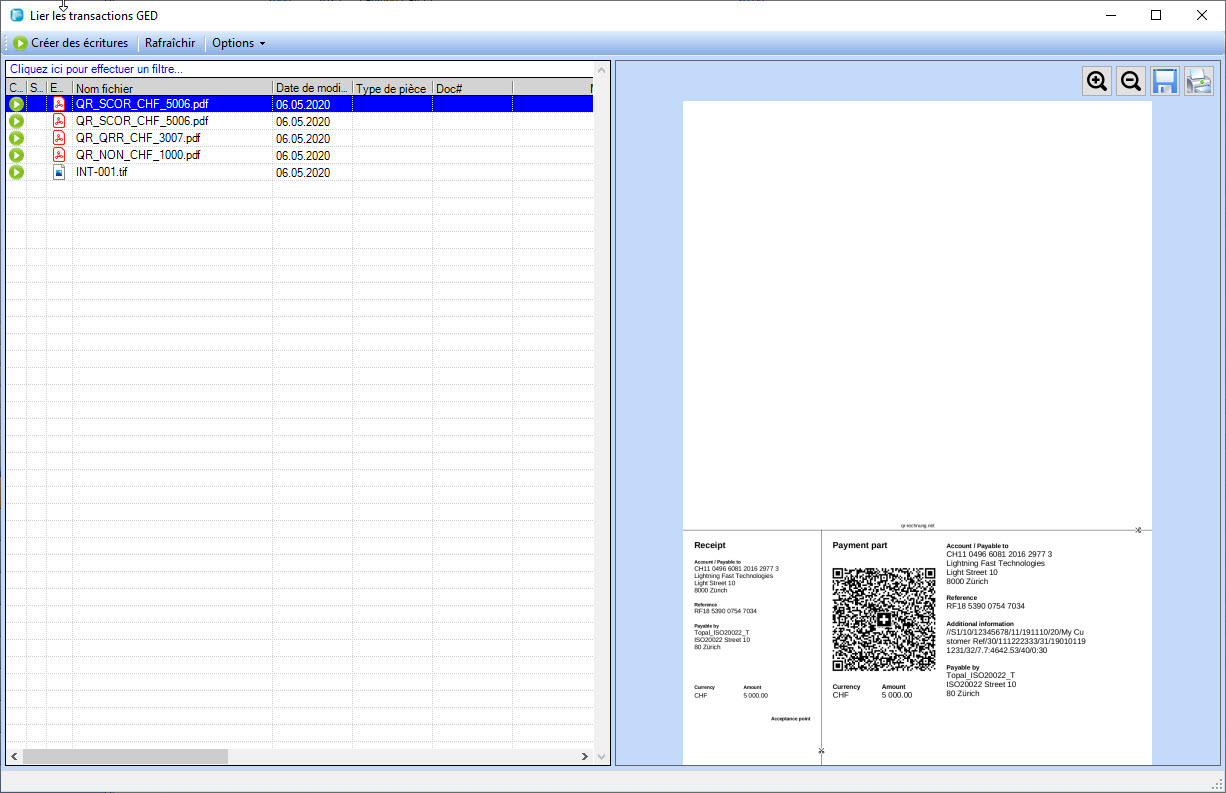
Task: Click green play icon beside INT-001.tif
Action: pyautogui.click(x=16, y=173)
